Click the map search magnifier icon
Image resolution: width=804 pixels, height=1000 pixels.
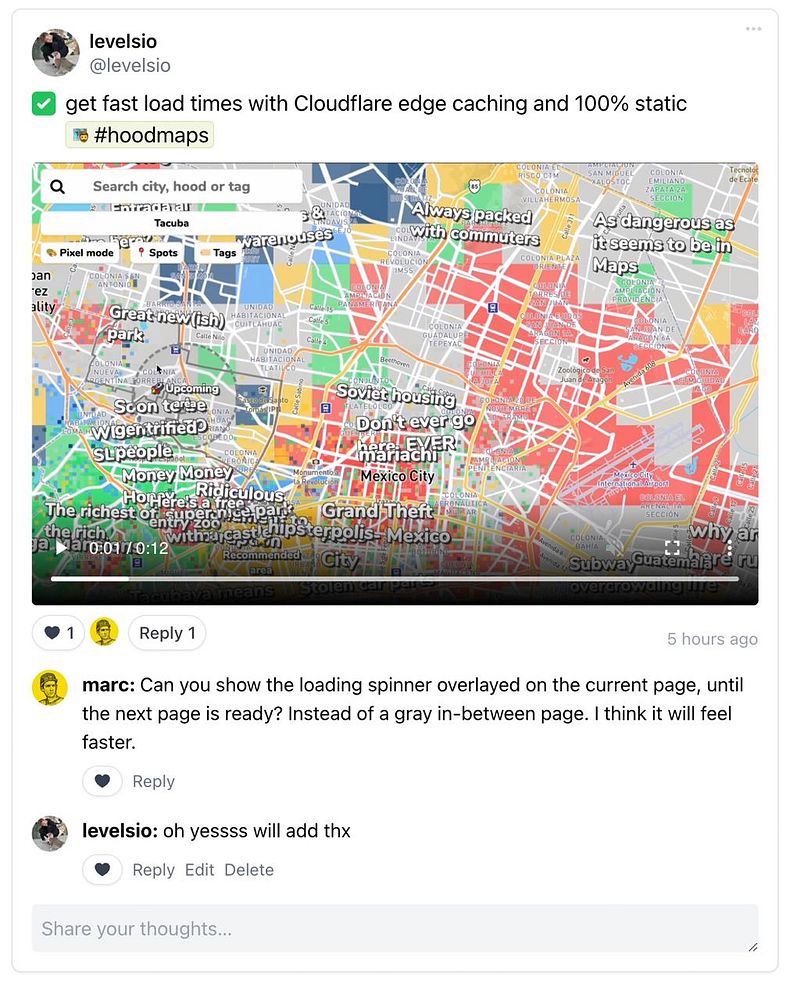(57, 186)
